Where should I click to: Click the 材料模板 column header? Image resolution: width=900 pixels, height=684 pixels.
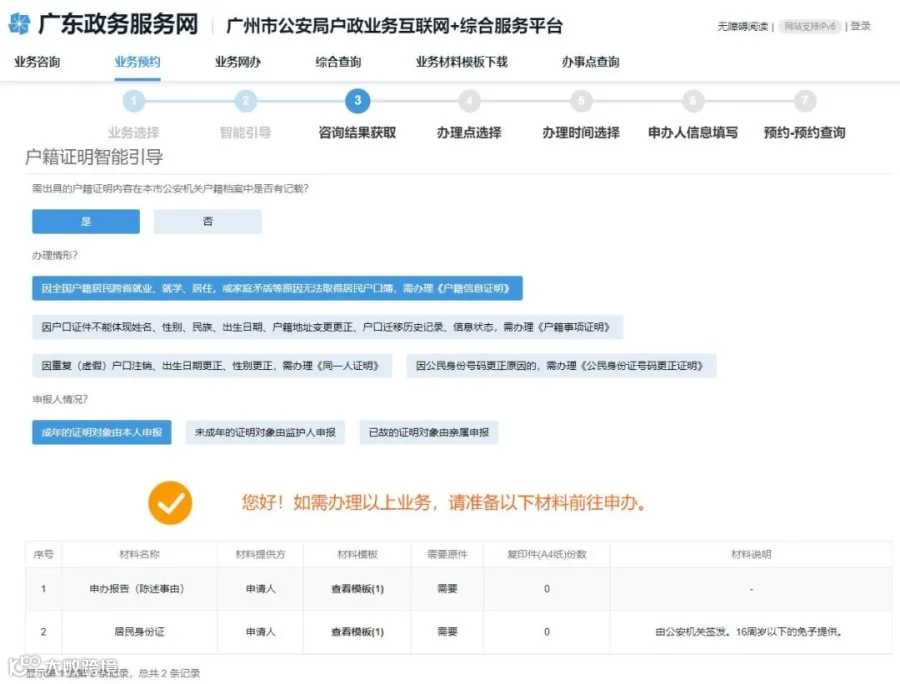(358, 554)
